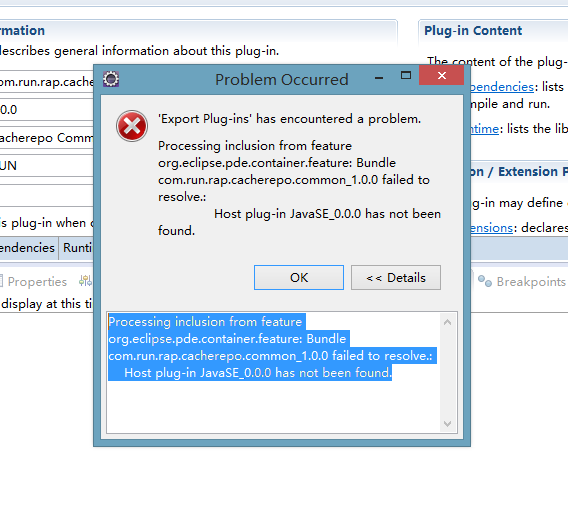Click the version input field showing 0.0
Screen dimensions: 568x505
point(46,109)
